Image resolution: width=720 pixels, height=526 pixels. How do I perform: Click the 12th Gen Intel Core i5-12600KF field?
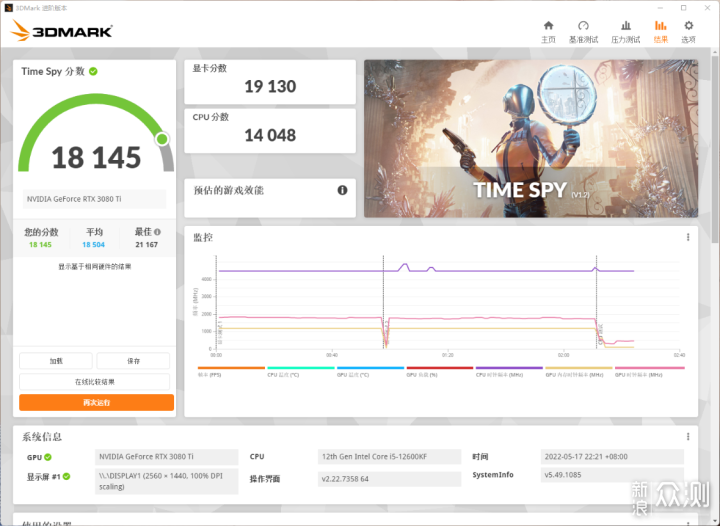pyautogui.click(x=389, y=457)
